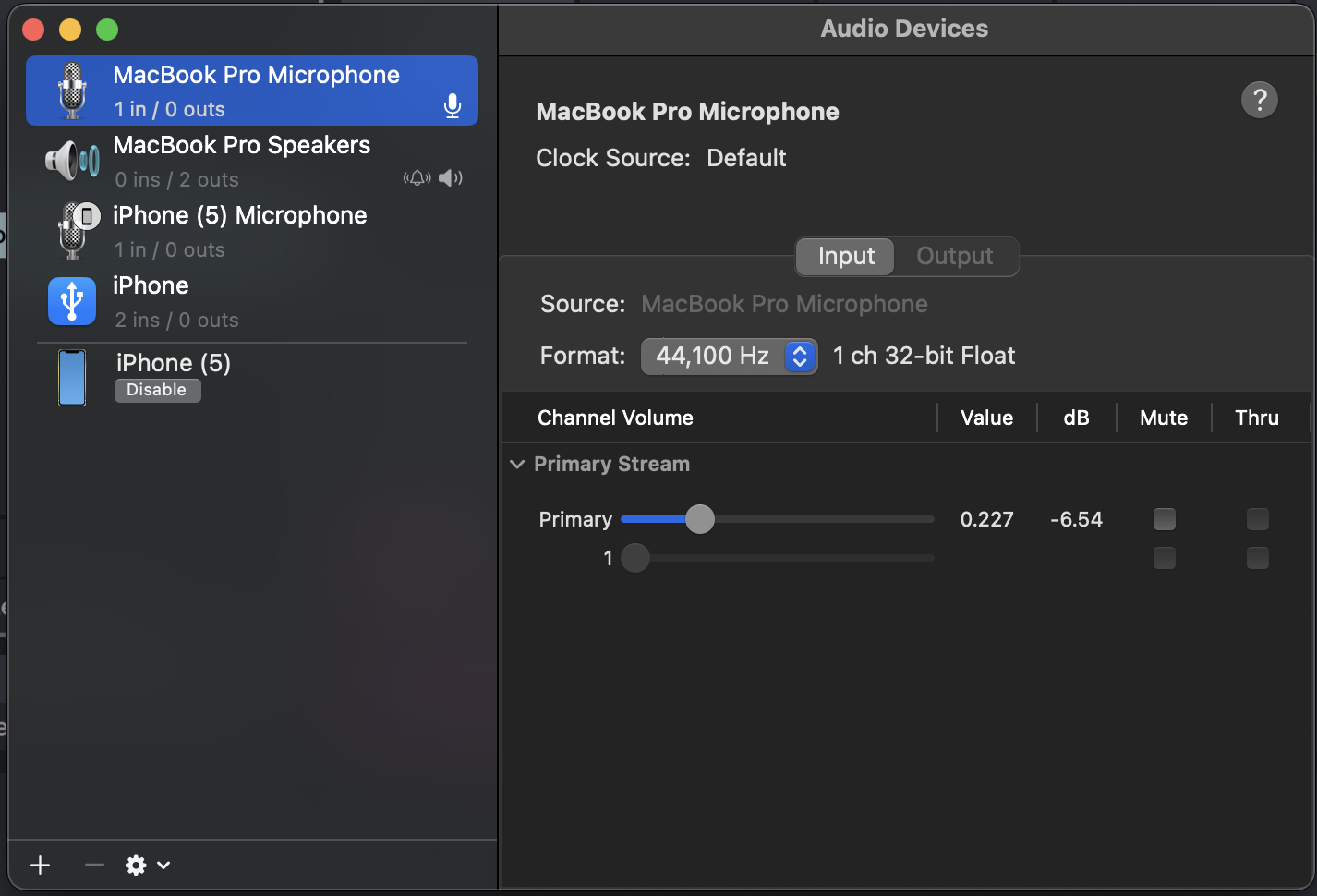Collapse the Primary Stream section

pos(516,464)
